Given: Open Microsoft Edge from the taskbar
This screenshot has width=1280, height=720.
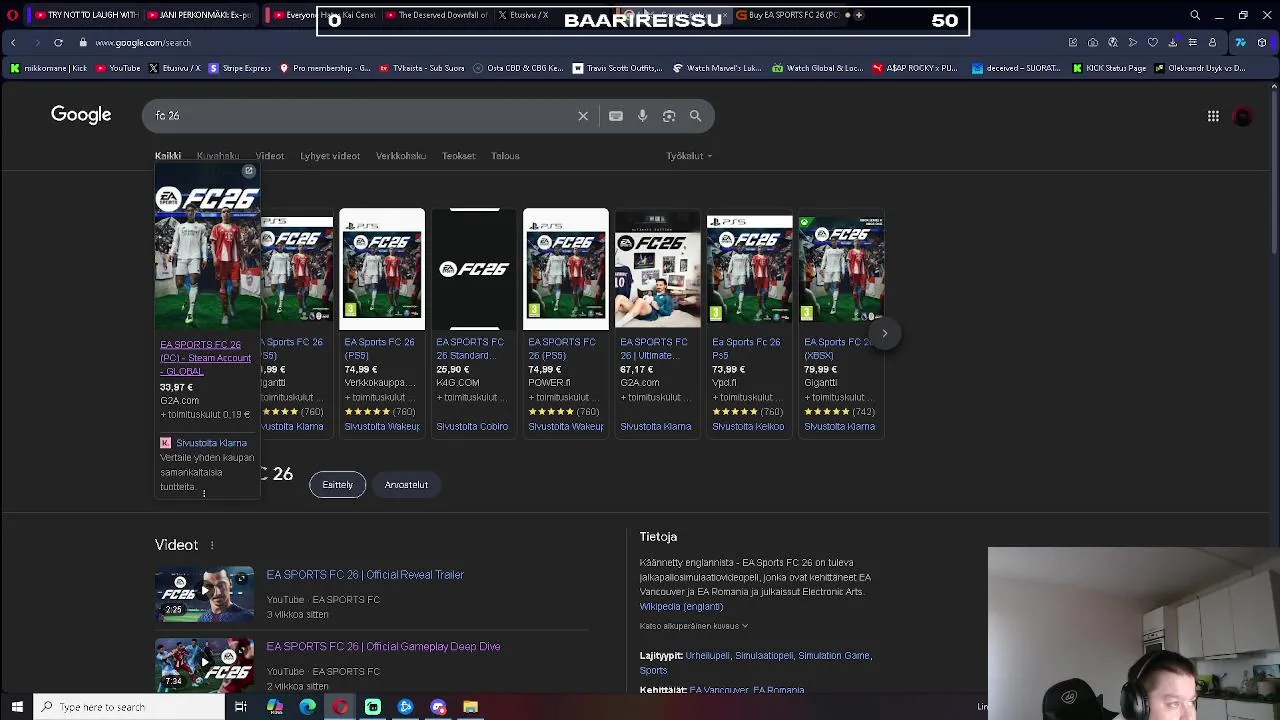Looking at the screenshot, I should tap(307, 707).
